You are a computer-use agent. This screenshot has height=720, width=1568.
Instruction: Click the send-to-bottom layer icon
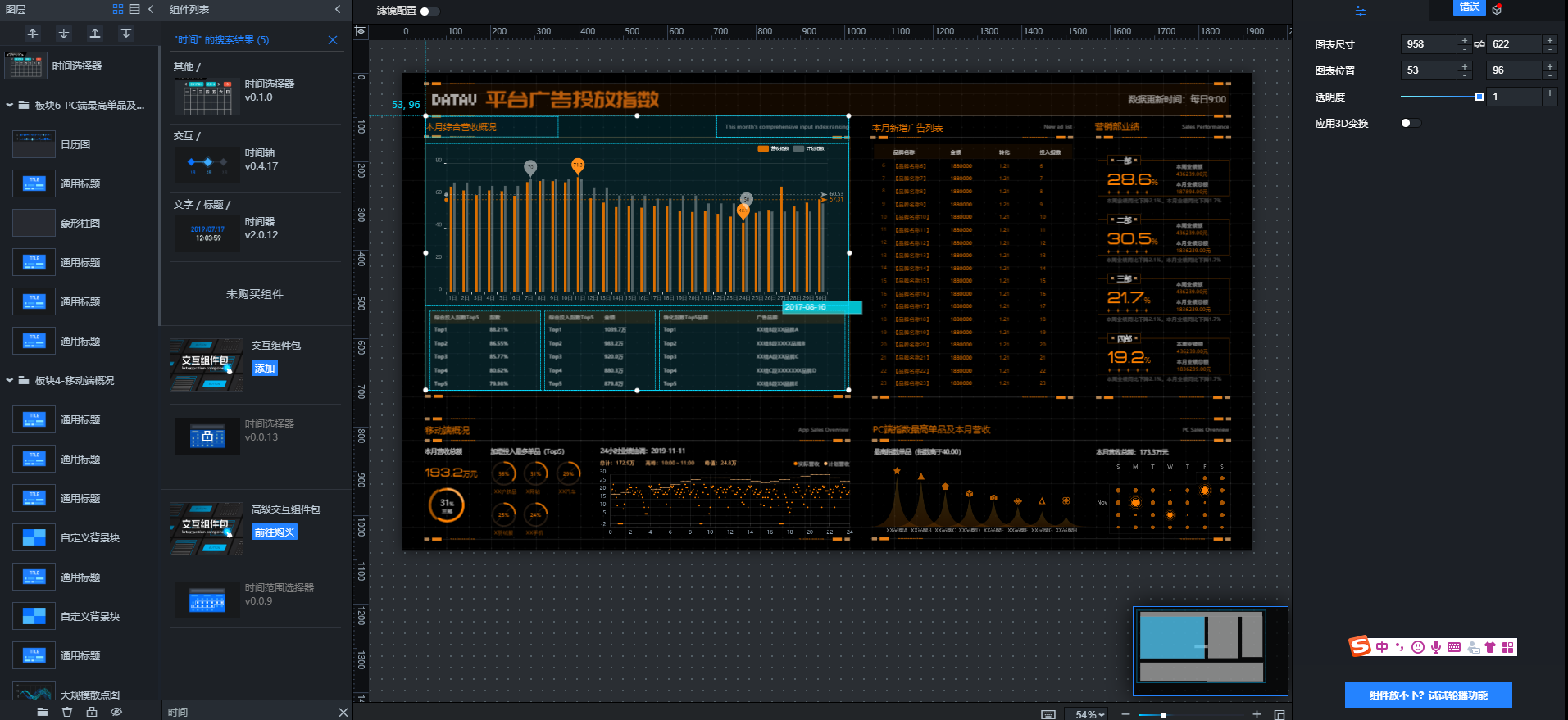[64, 34]
